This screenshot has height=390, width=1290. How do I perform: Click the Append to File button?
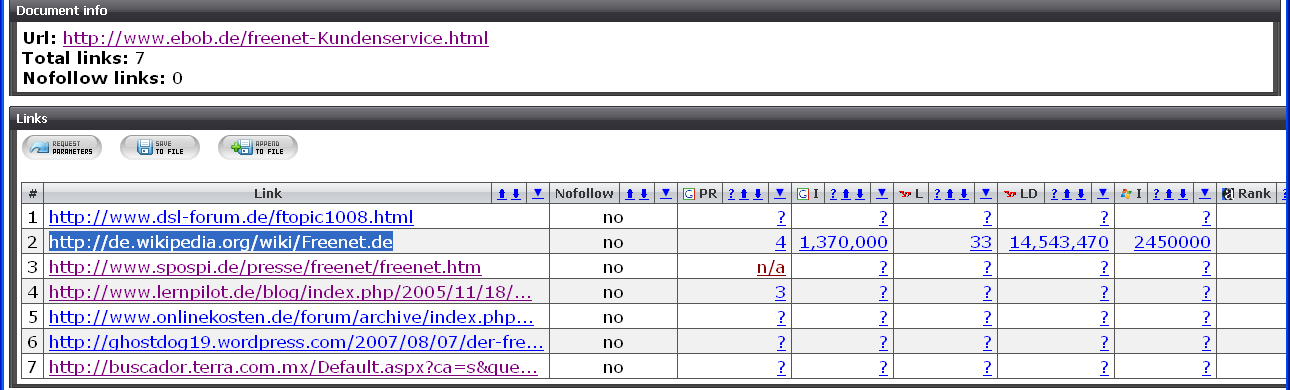click(x=258, y=148)
